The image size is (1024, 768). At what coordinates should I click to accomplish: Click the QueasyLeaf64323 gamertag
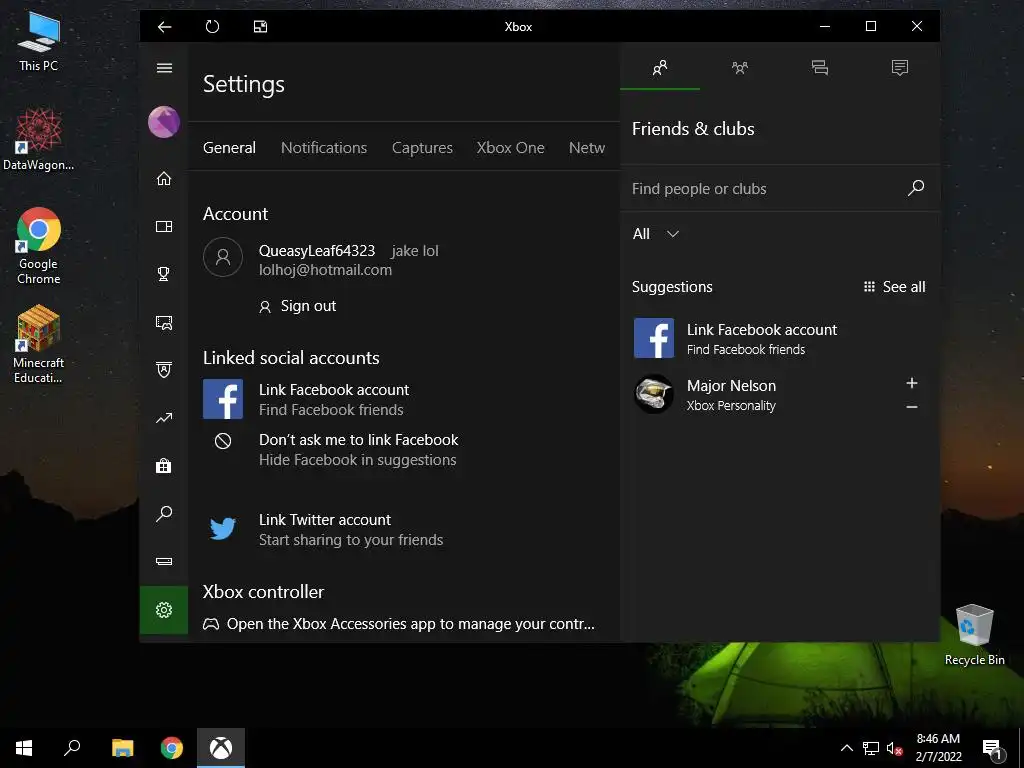point(317,251)
